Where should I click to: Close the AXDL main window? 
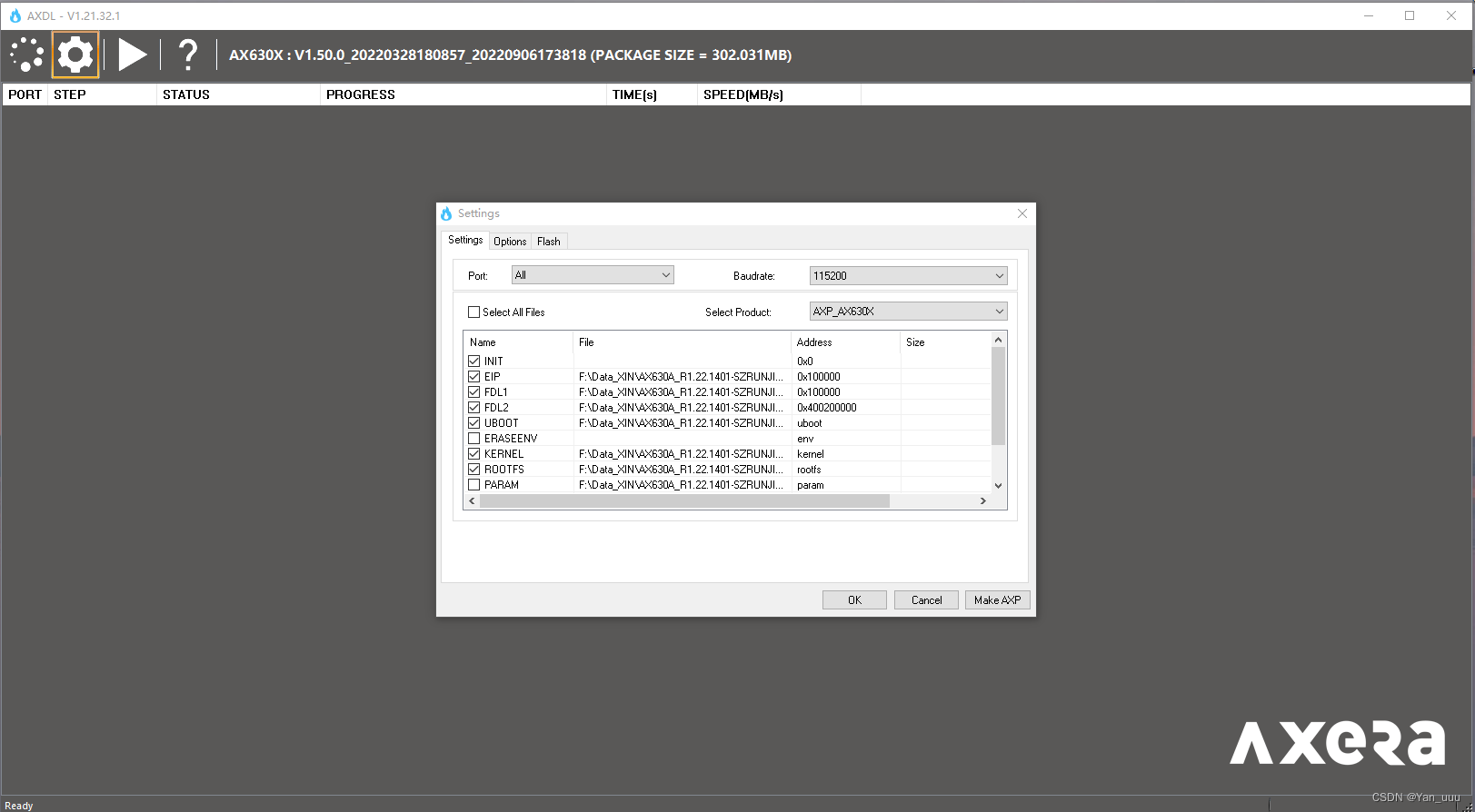pos(1451,15)
